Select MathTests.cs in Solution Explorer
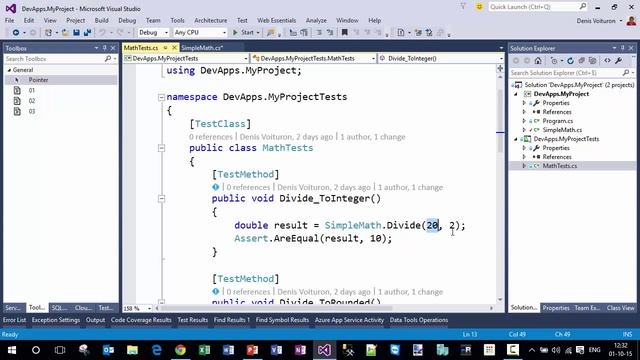This screenshot has height=360, width=640. pyautogui.click(x=560, y=166)
